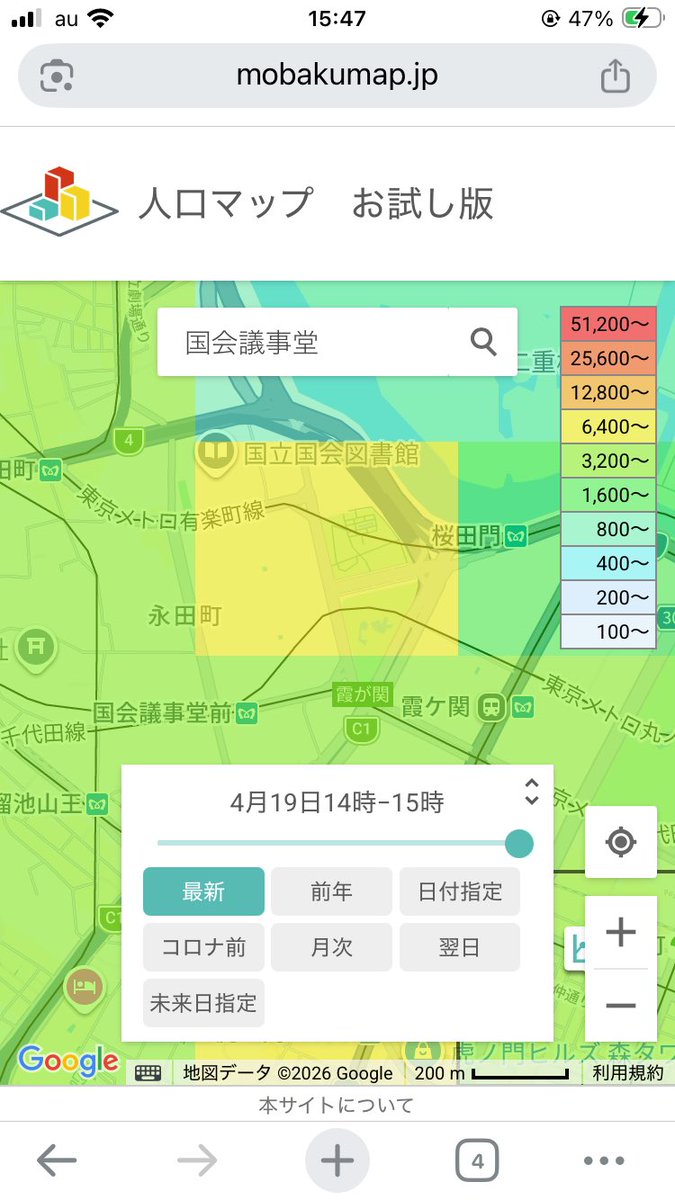Click the 200〜 legend swatch
The width and height of the screenshot is (675, 1200).
[608, 597]
